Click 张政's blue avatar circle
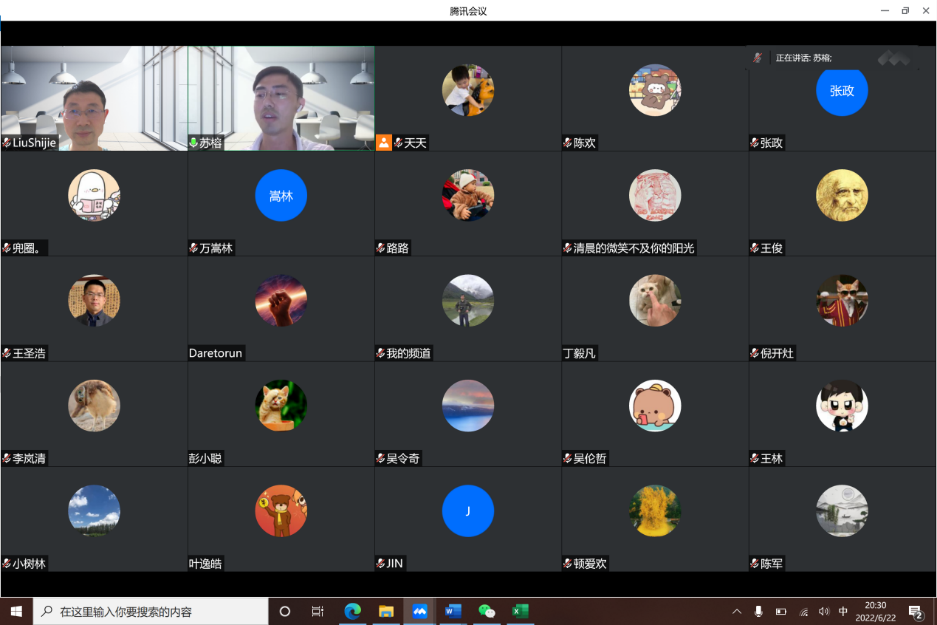The height and width of the screenshot is (625, 937). tap(841, 91)
